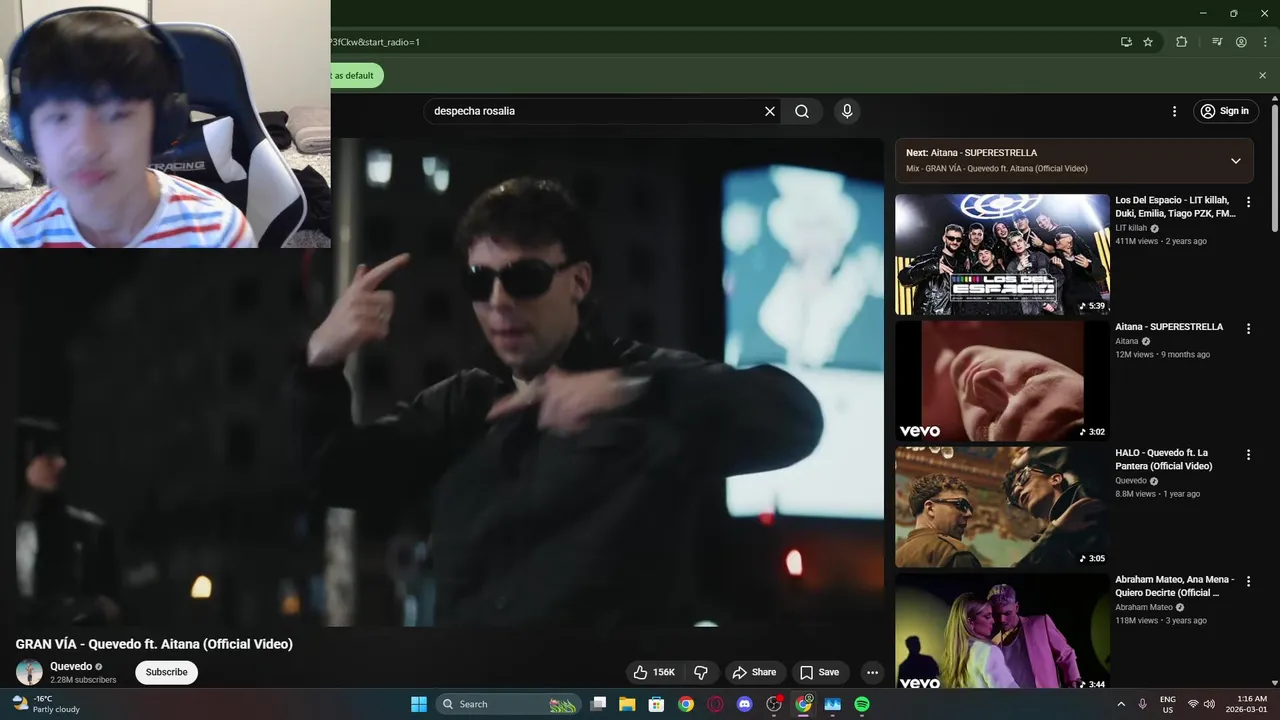
Task: Bookmark this page with star icon
Action: pyautogui.click(x=1148, y=42)
